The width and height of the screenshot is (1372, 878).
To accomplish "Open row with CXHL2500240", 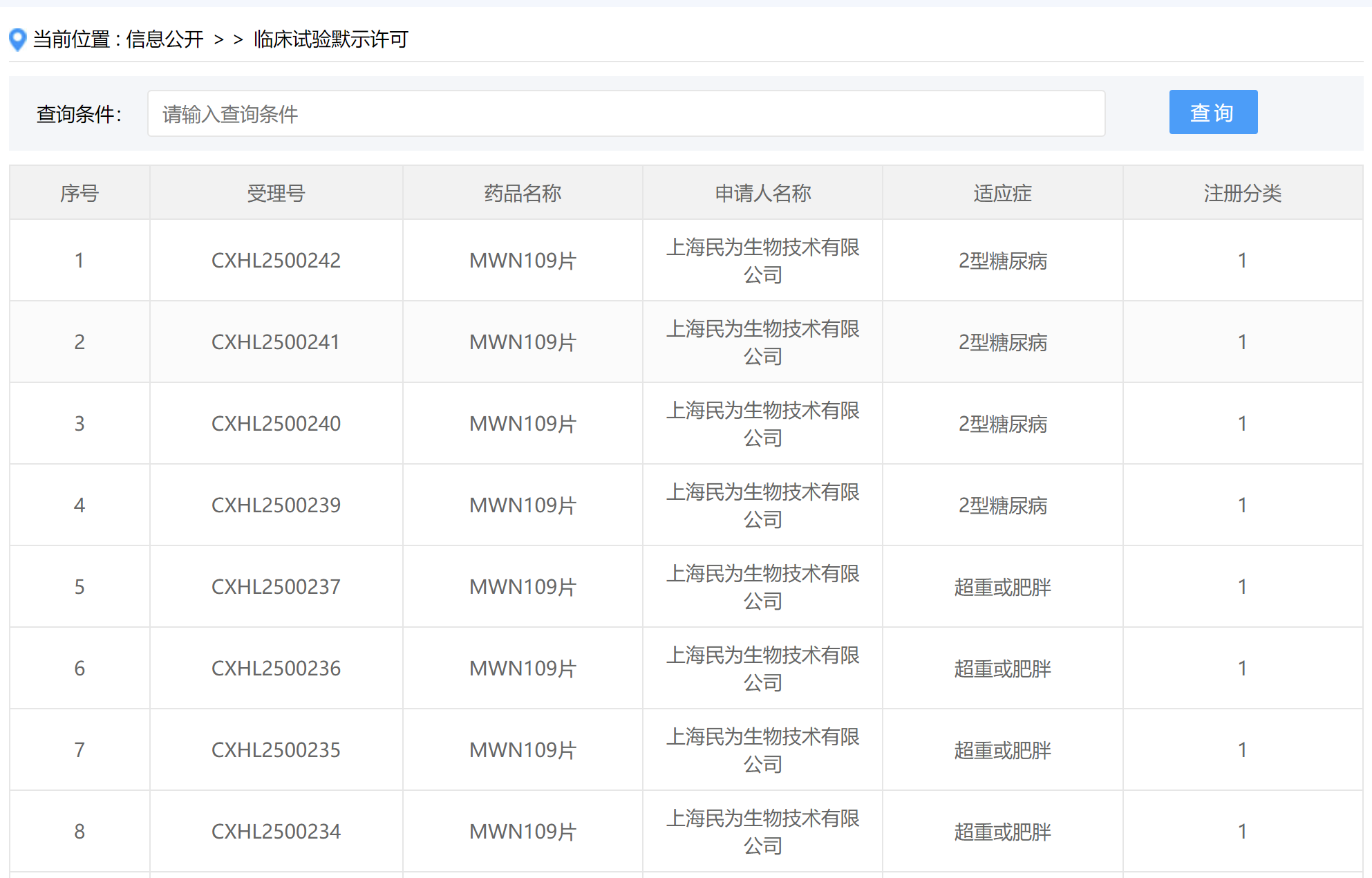I will pyautogui.click(x=276, y=424).
